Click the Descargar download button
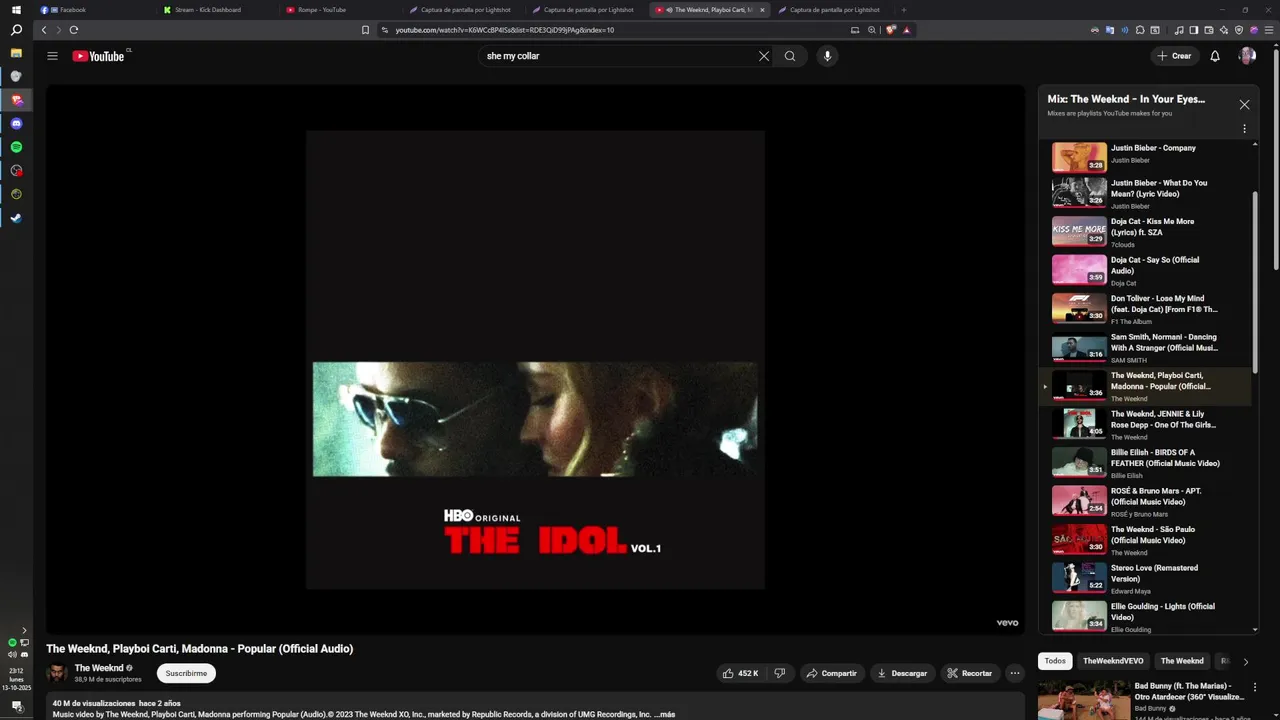Image resolution: width=1280 pixels, height=720 pixels. pyautogui.click(x=903, y=673)
